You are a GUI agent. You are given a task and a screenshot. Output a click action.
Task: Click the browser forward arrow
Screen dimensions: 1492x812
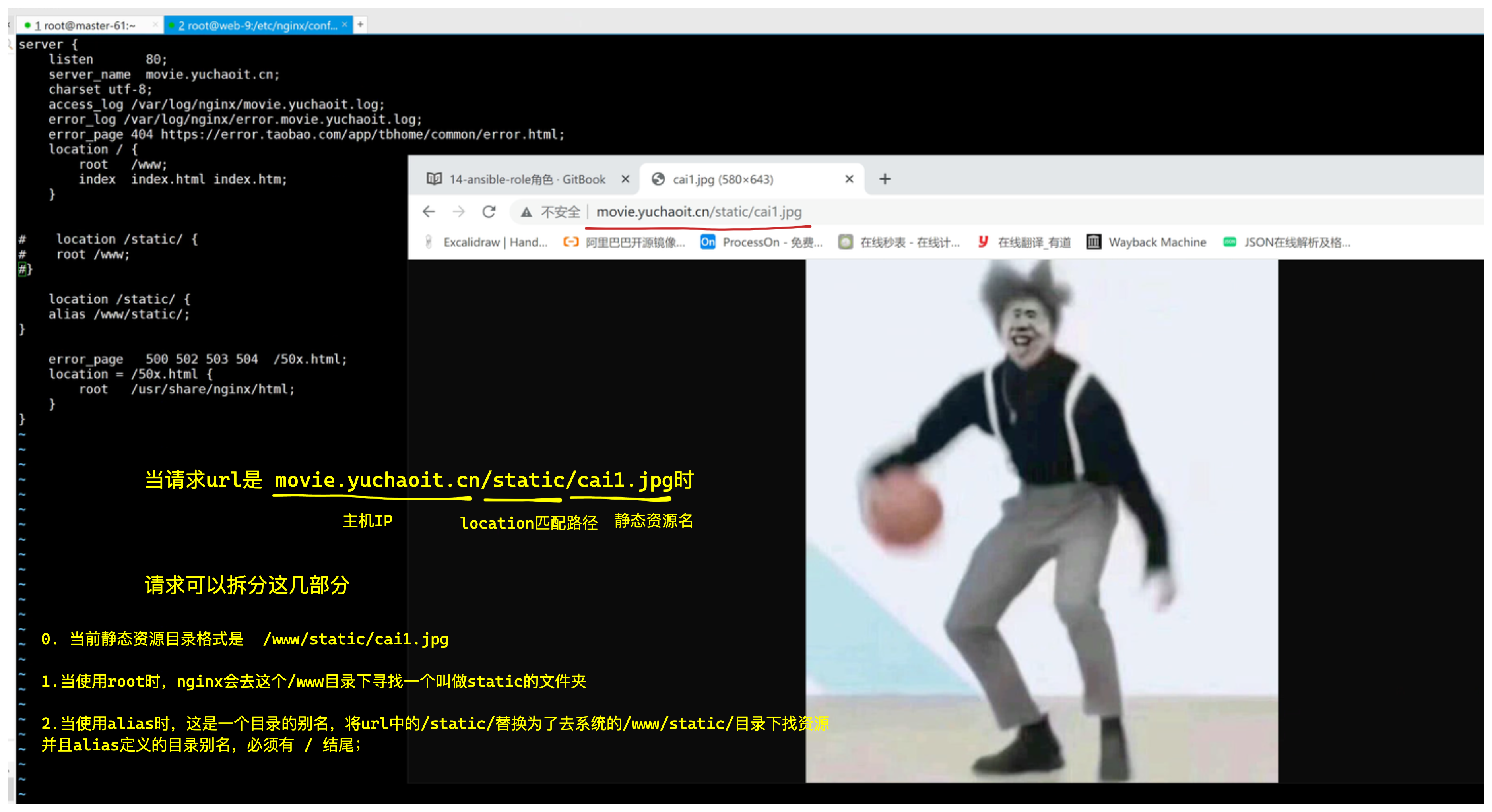pyautogui.click(x=459, y=212)
